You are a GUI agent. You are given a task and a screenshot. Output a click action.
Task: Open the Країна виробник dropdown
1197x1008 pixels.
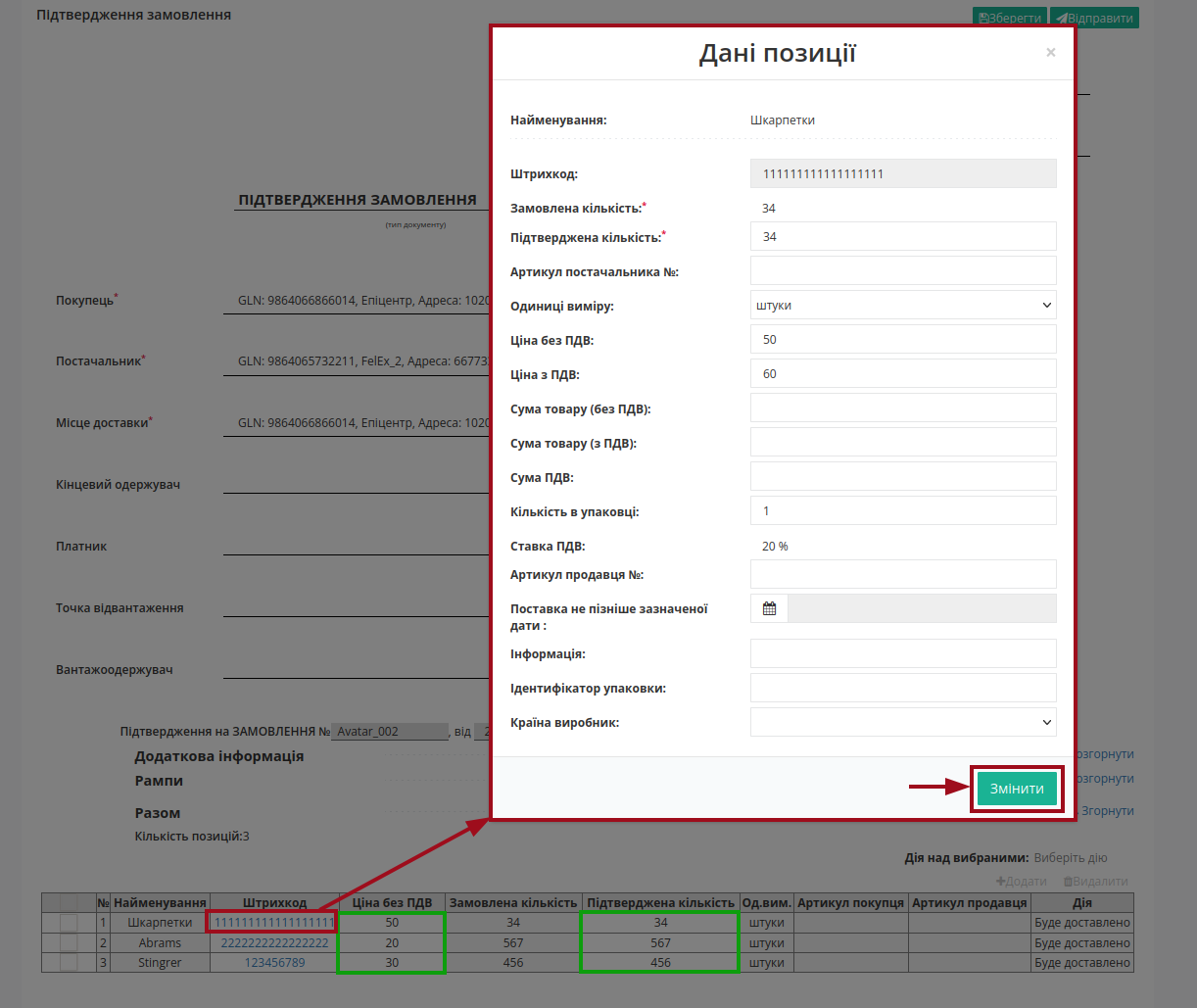pos(903,722)
